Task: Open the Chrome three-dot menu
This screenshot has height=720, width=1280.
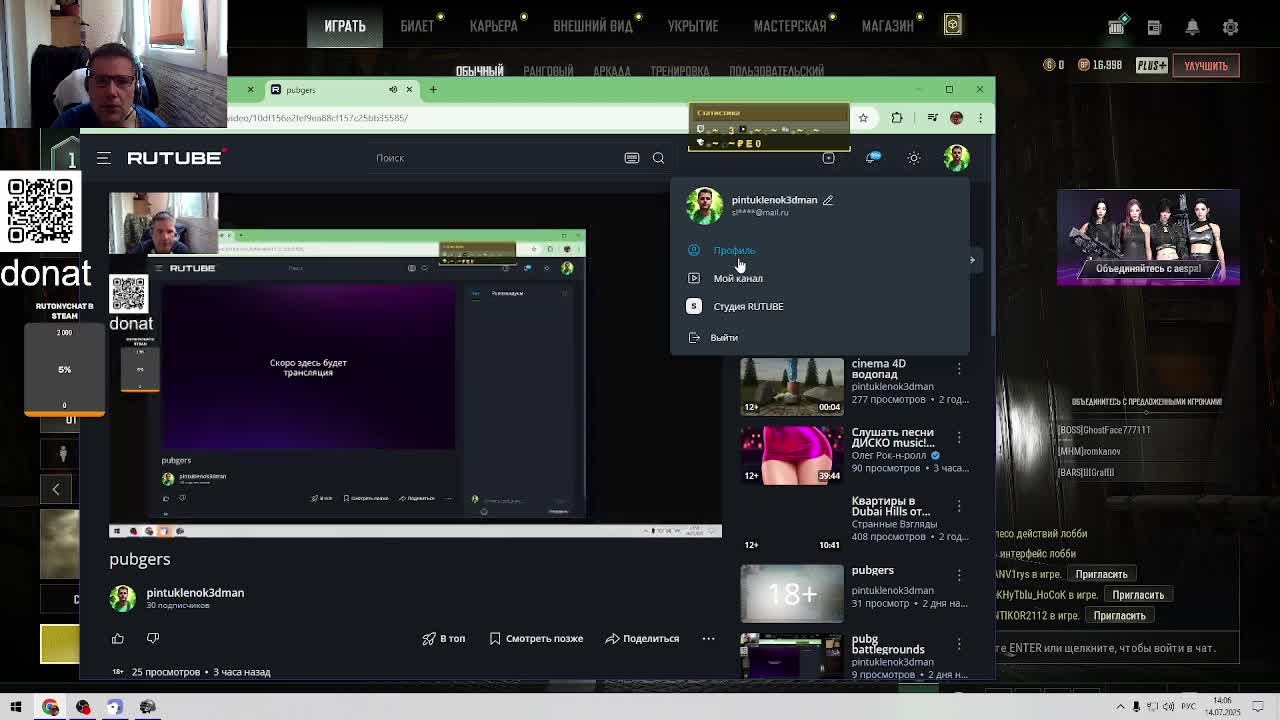Action: (x=980, y=118)
